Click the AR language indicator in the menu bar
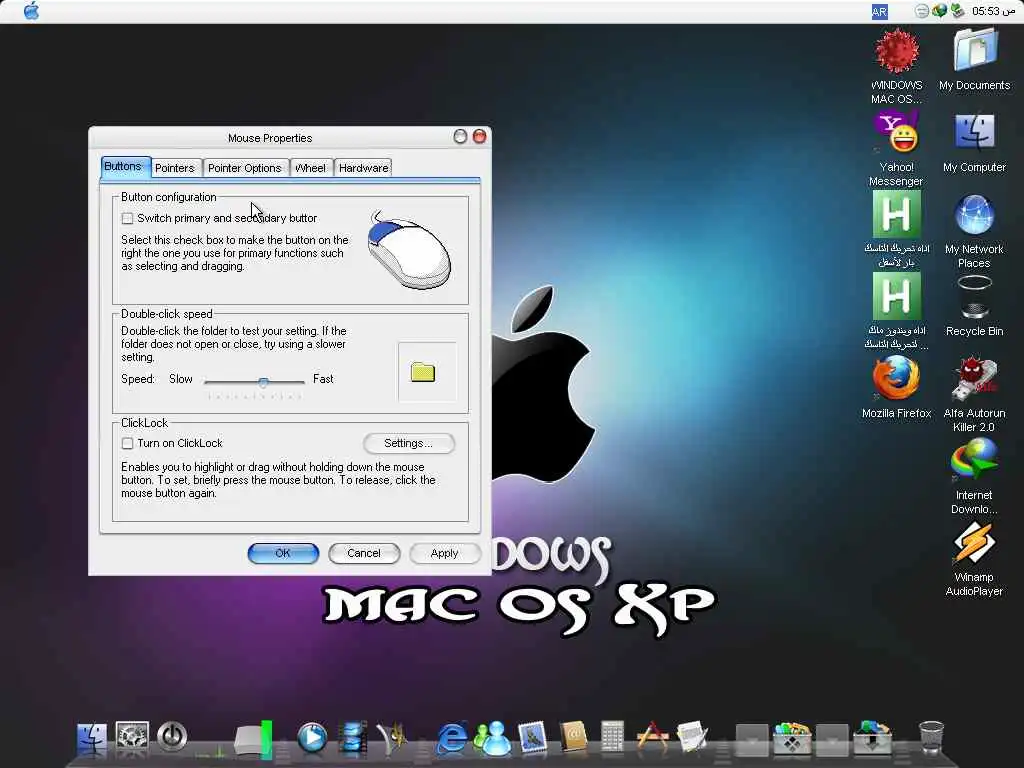 click(x=880, y=12)
